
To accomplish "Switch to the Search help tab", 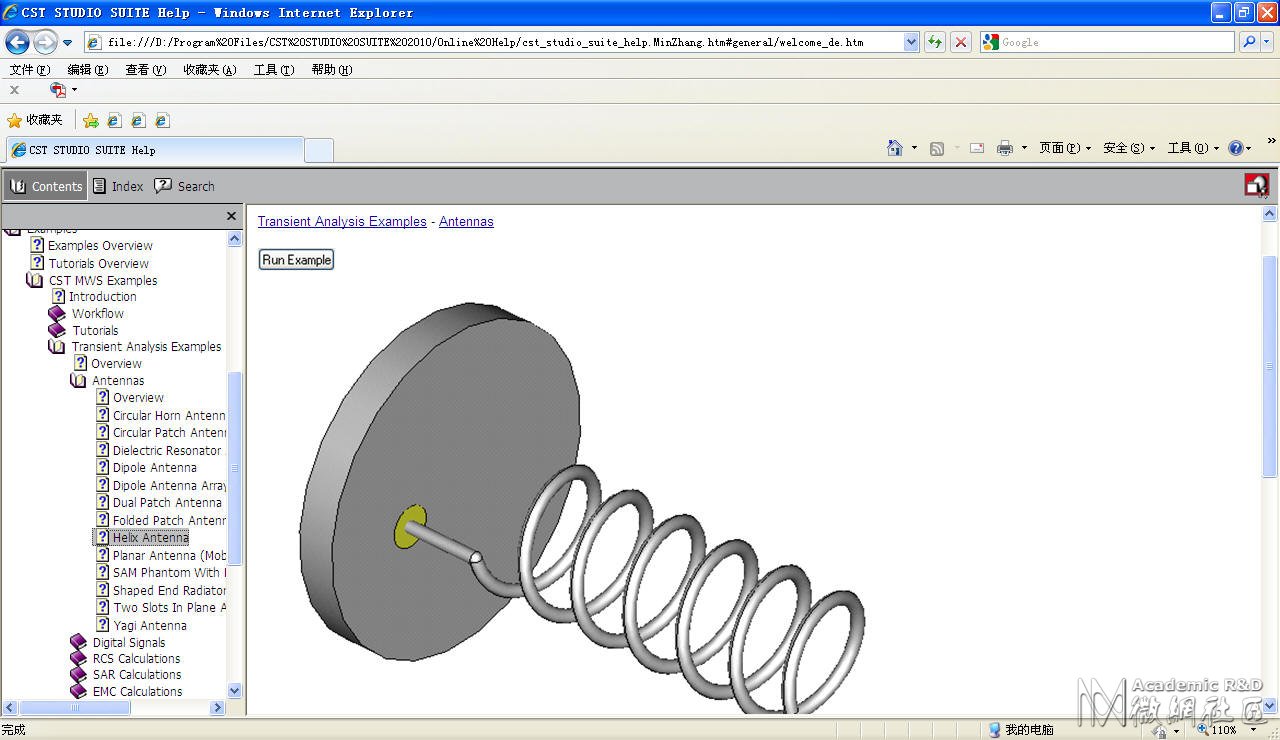I will (185, 186).
